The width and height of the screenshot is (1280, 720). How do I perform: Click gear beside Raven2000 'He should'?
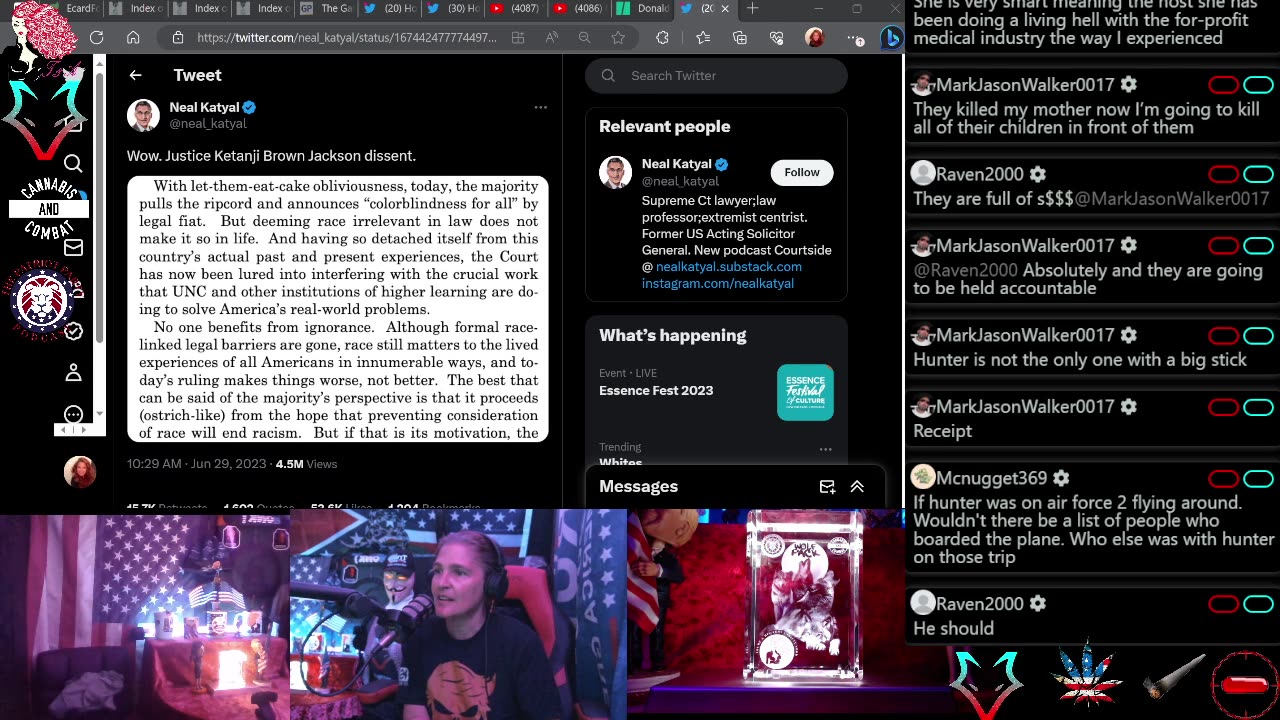[x=1038, y=603]
